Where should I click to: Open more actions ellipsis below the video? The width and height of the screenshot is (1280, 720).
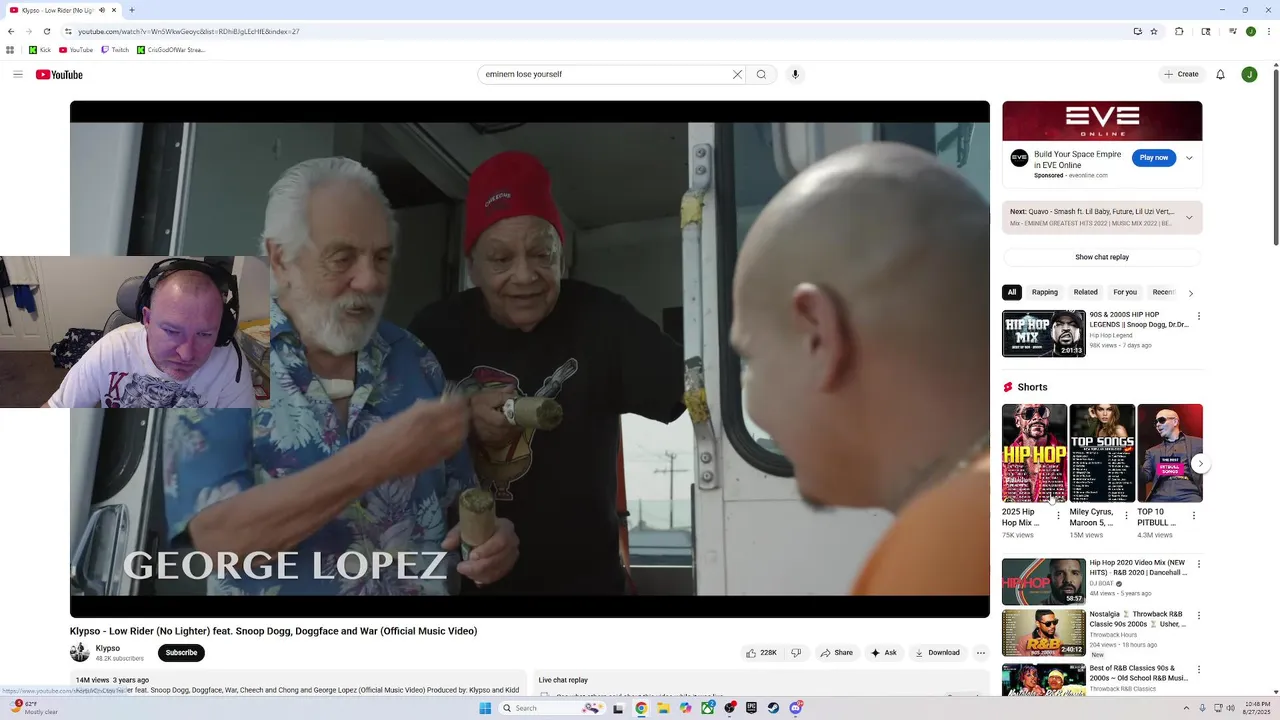(x=981, y=653)
